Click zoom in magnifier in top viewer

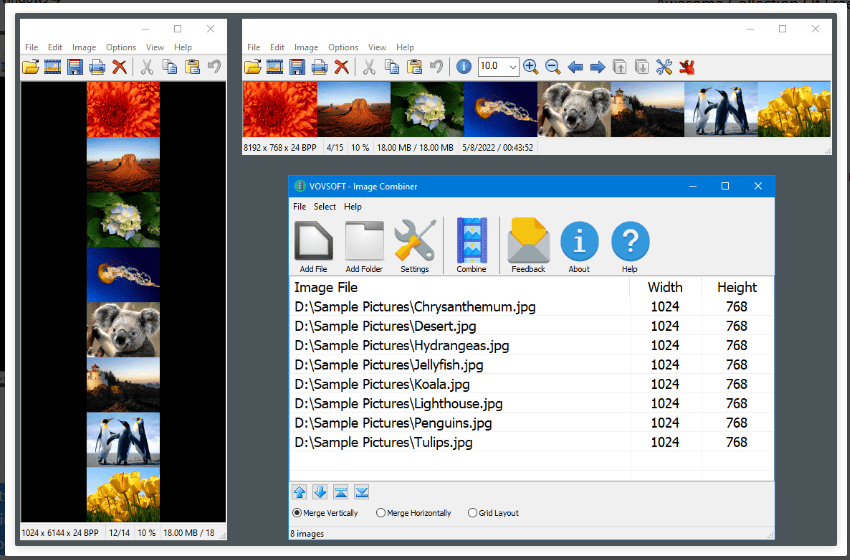click(x=531, y=67)
